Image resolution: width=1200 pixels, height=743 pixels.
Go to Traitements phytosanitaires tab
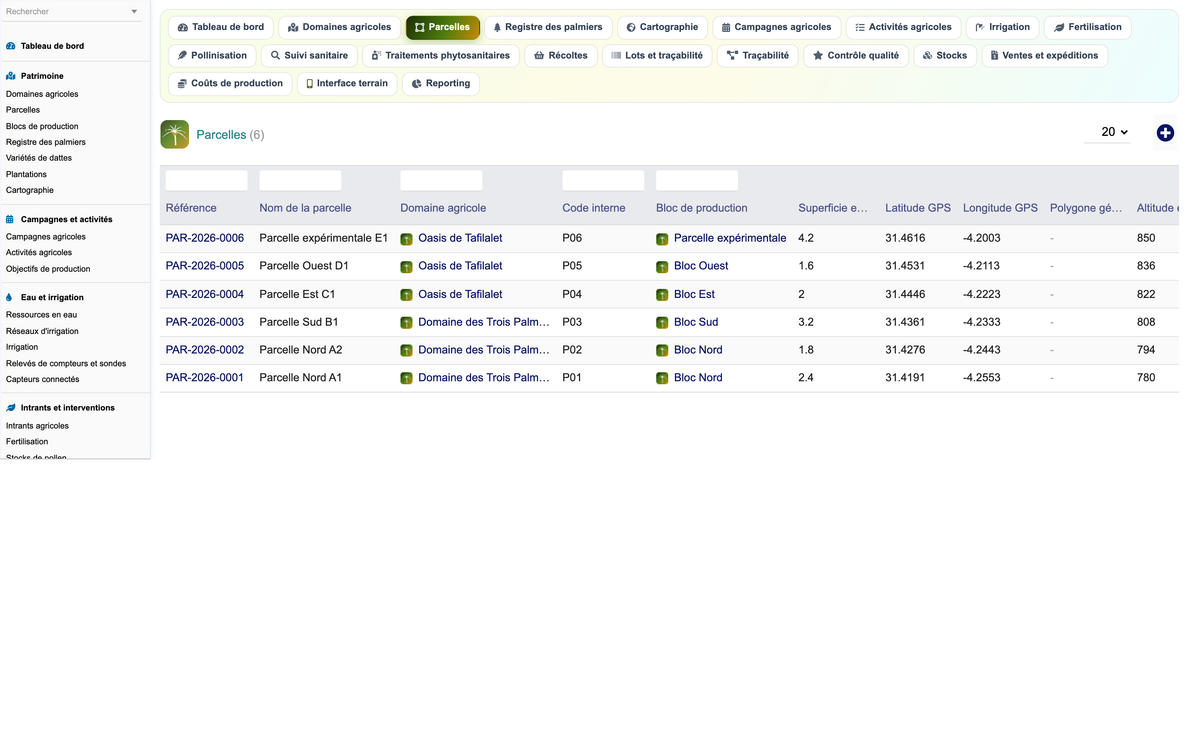441,55
